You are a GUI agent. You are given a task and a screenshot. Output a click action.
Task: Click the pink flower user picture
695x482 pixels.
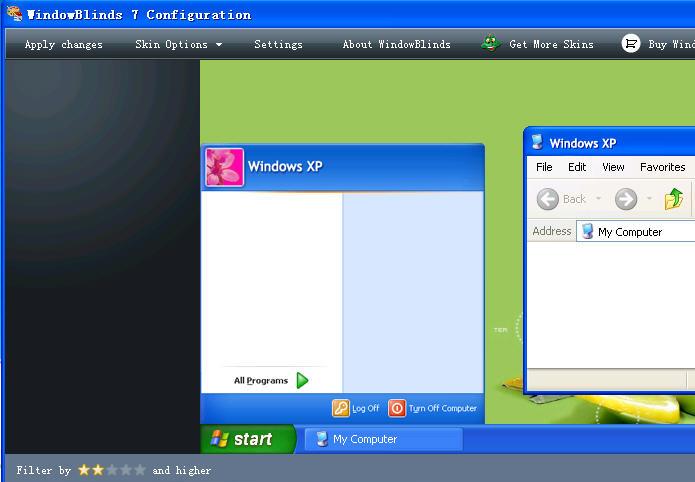(x=224, y=167)
